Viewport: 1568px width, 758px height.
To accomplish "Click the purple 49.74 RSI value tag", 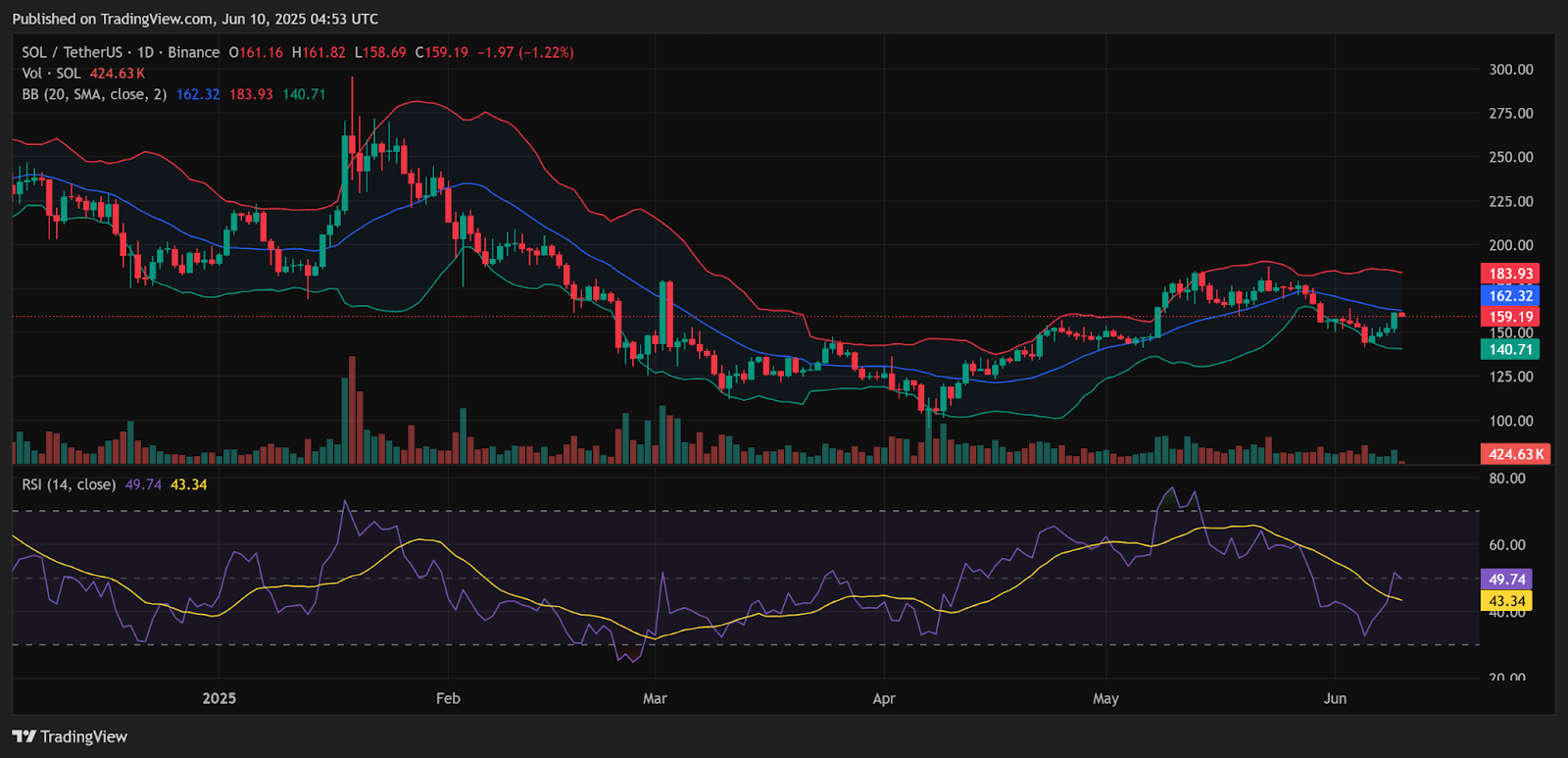I will pos(1505,580).
